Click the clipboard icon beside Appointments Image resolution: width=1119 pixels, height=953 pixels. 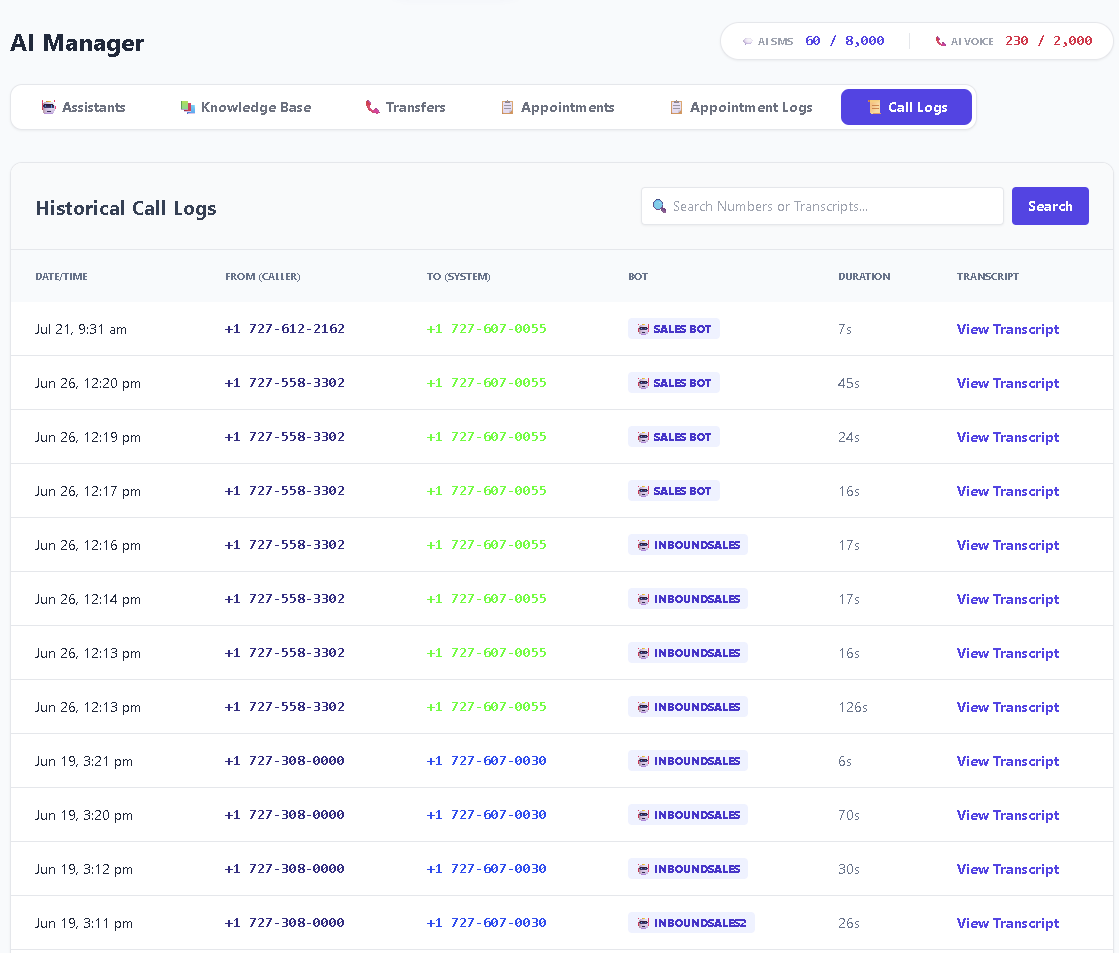tap(507, 107)
